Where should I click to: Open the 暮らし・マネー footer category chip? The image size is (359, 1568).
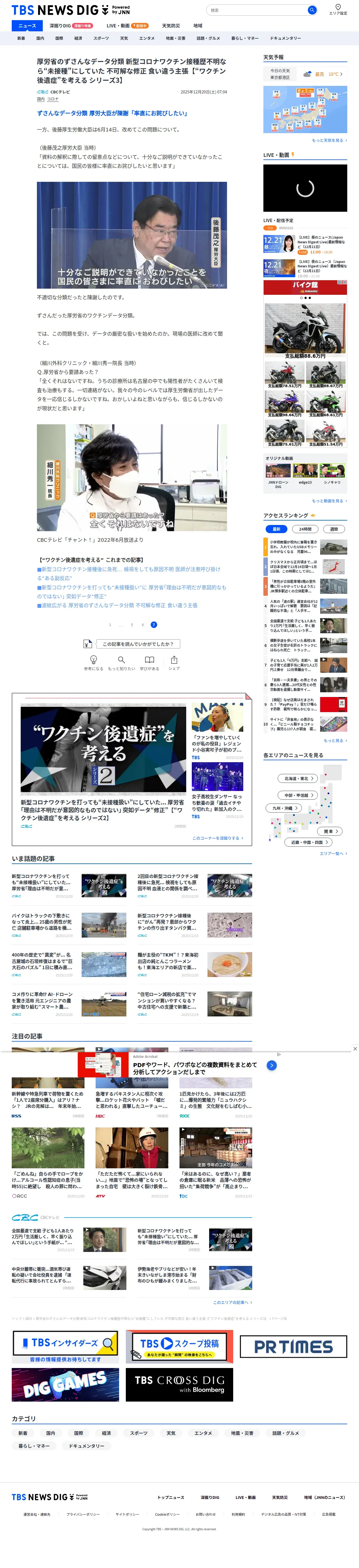click(34, 1446)
